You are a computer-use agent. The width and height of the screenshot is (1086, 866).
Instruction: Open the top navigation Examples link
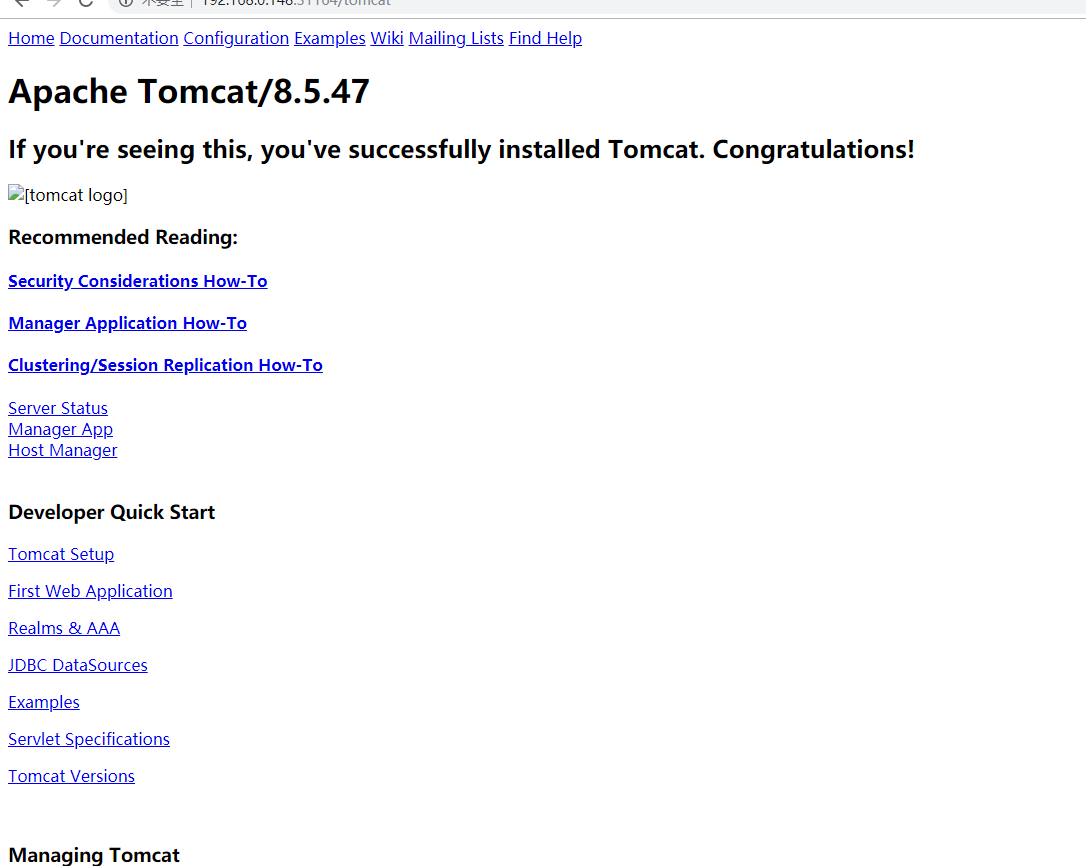pos(330,38)
